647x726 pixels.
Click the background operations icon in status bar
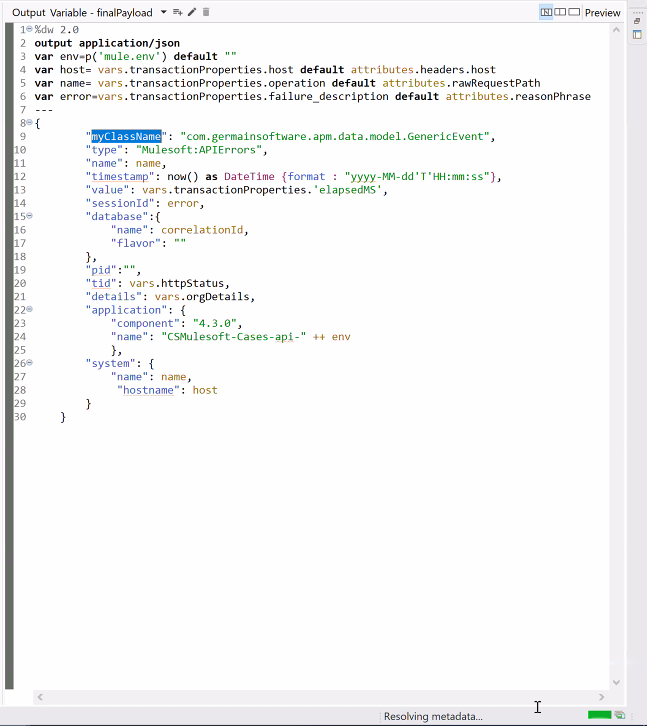(x=621, y=716)
